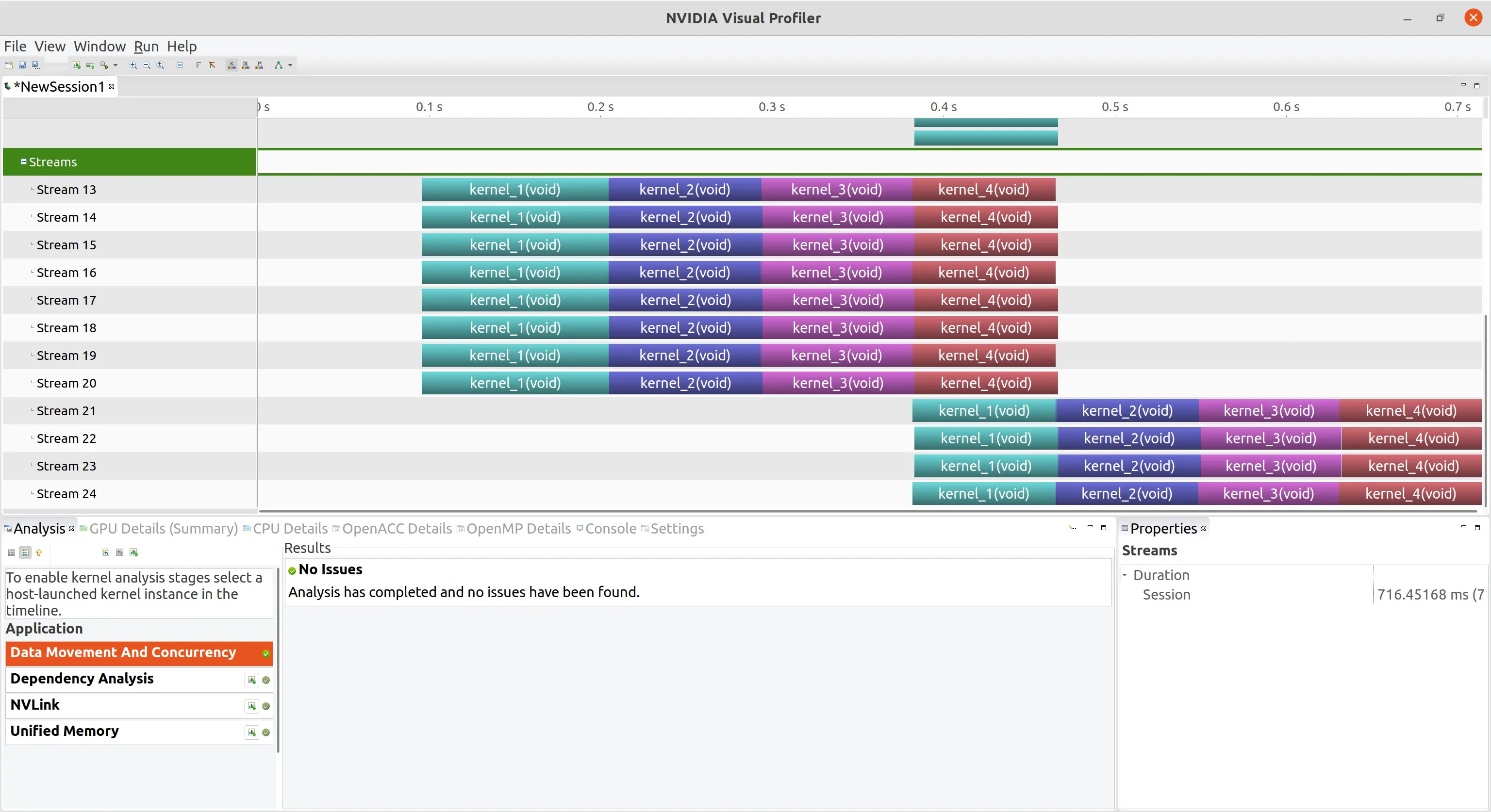Switch to OpenACC Details tab

coord(393,529)
